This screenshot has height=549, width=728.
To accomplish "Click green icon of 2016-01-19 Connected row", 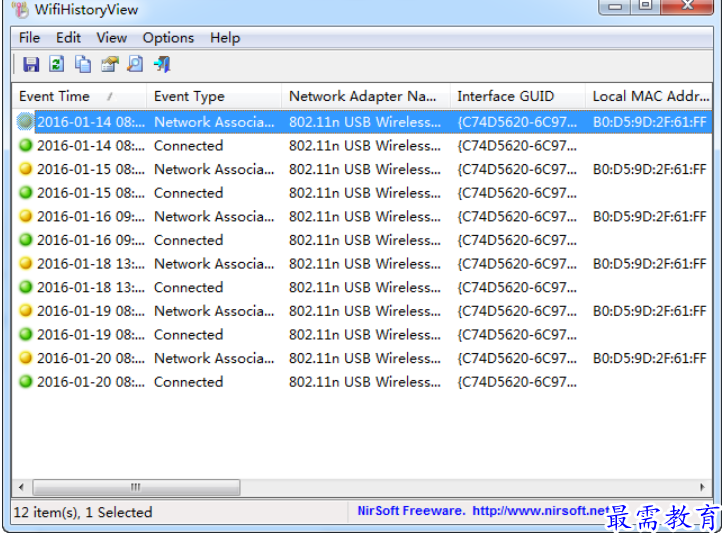I will click(26, 334).
